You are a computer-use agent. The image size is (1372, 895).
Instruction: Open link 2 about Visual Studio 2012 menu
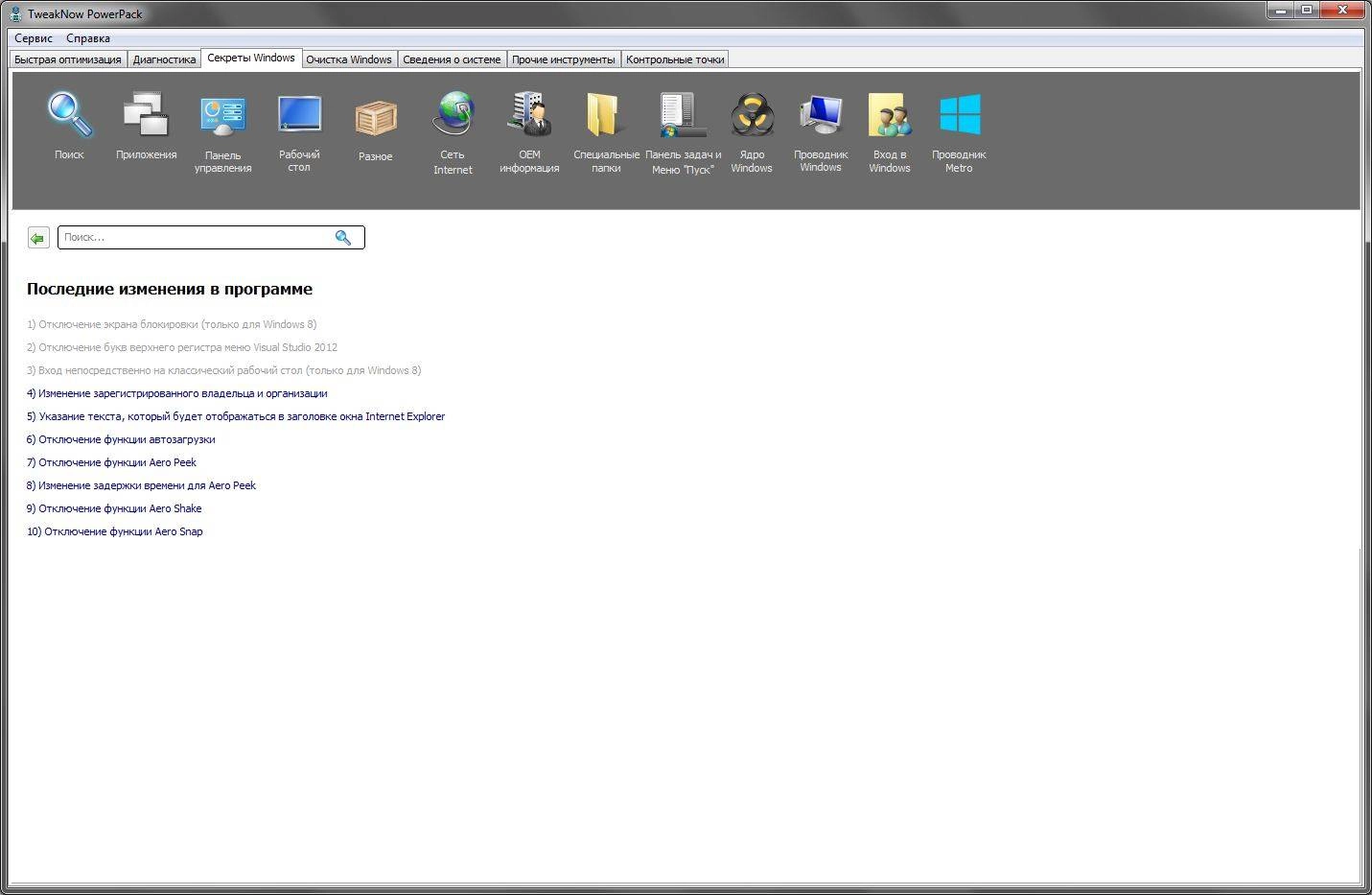pos(182,347)
